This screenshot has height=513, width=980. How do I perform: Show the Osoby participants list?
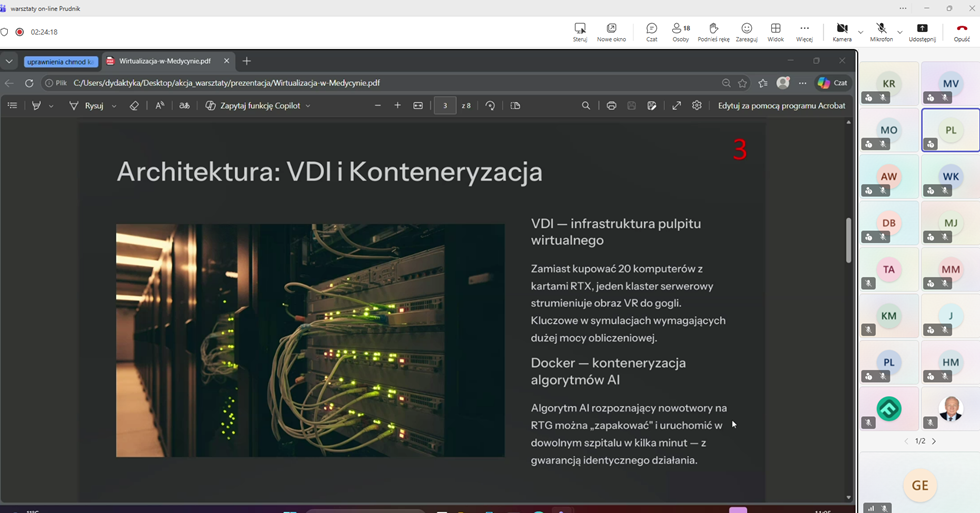(680, 29)
